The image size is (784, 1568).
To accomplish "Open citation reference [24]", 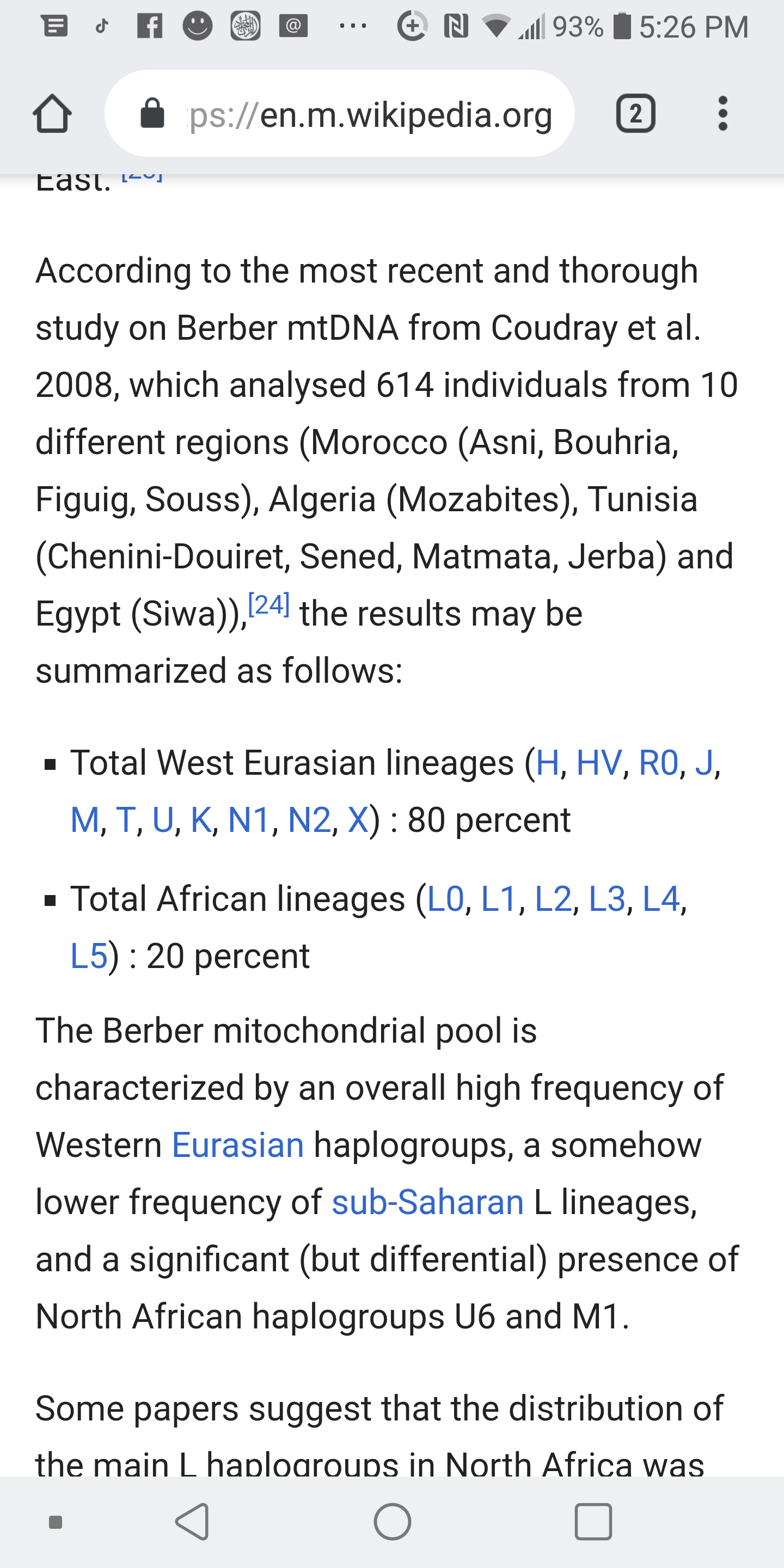I will point(268,605).
